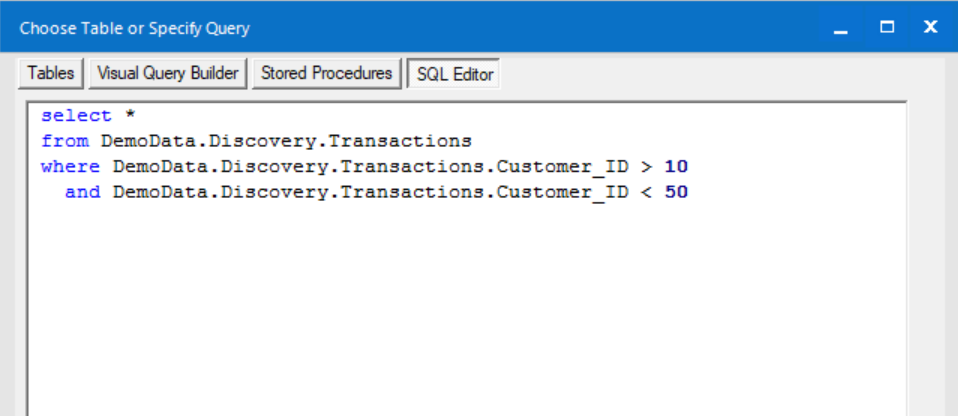This screenshot has height=416, width=958.
Task: Switch to the Visual Query Builder tab
Action: click(168, 74)
